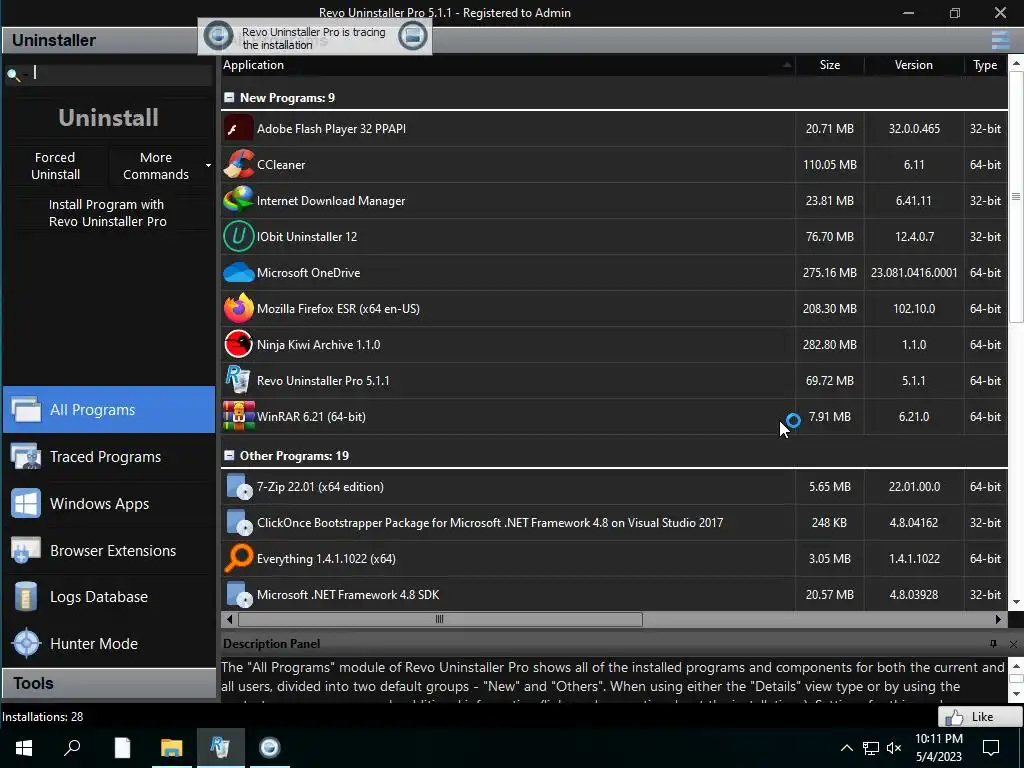Click the muted volume tray icon
Image resolution: width=1024 pixels, height=768 pixels.
pos(894,748)
